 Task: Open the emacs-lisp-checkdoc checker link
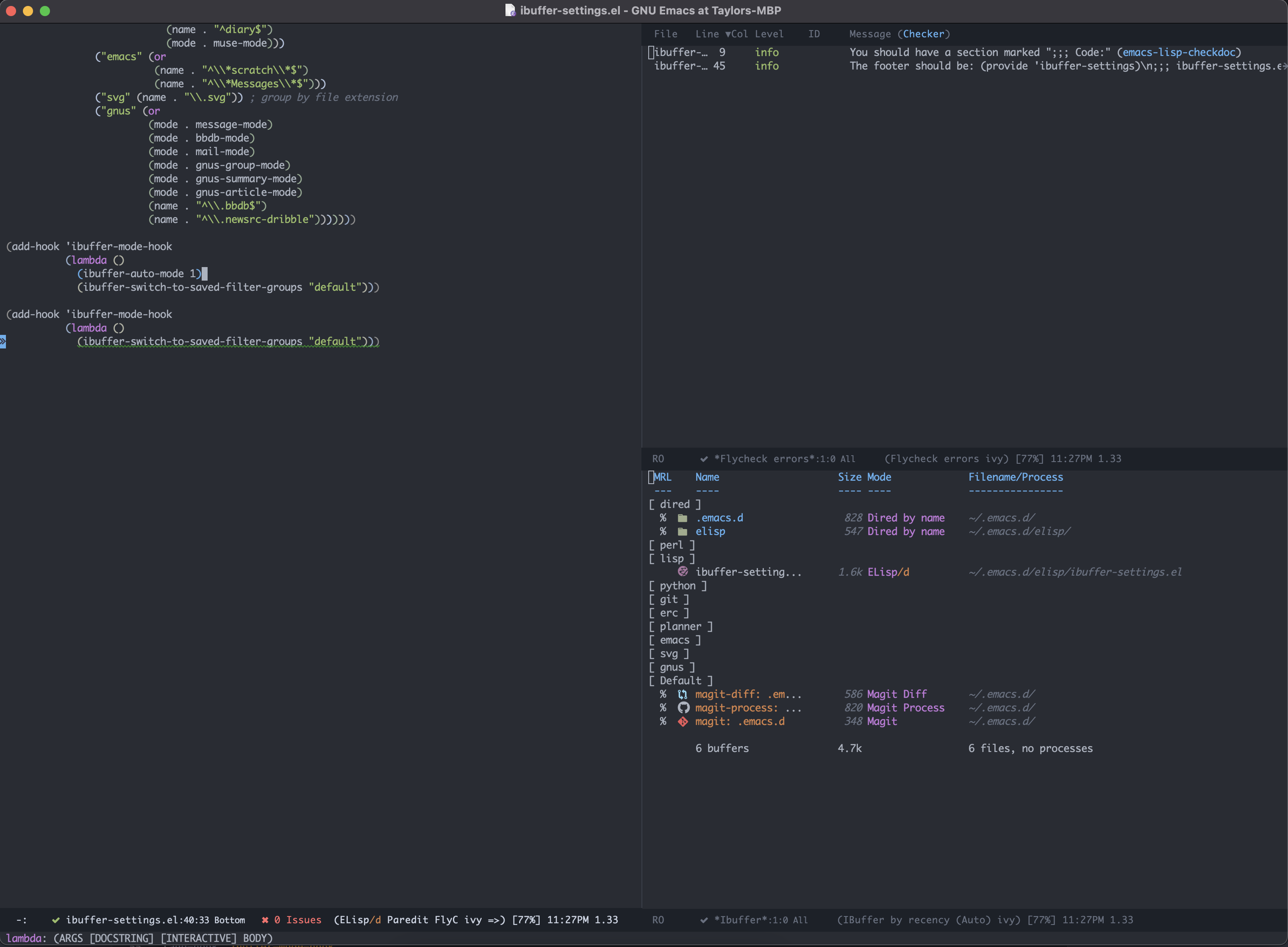tap(1179, 52)
